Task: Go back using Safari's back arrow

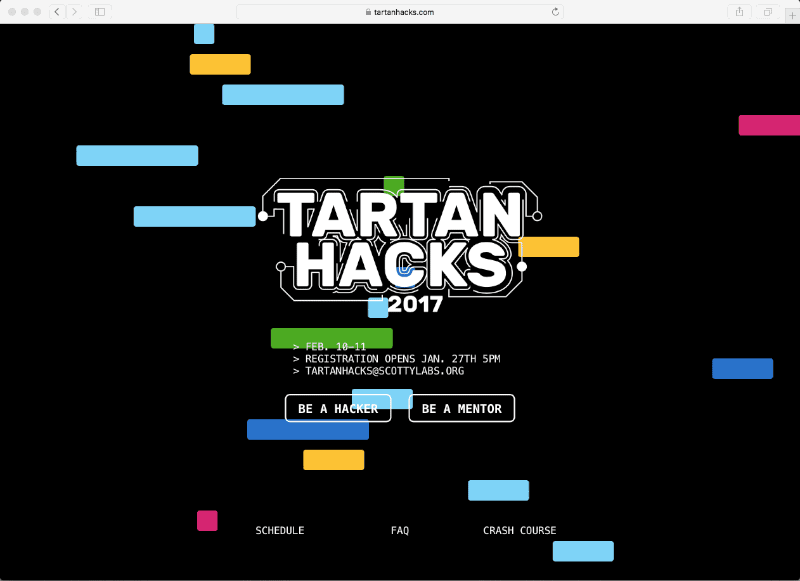Action: (57, 12)
